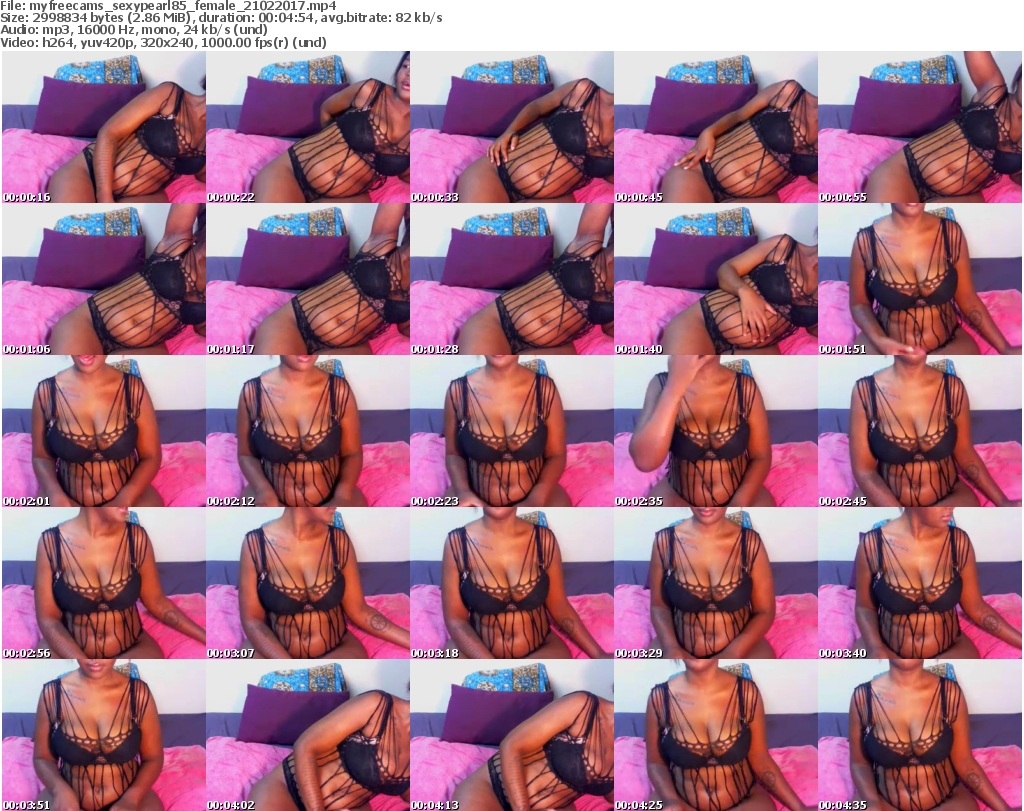This screenshot has height=811, width=1024.
Task: Select the thumbnail stamped 00:04:02
Action: [308, 735]
